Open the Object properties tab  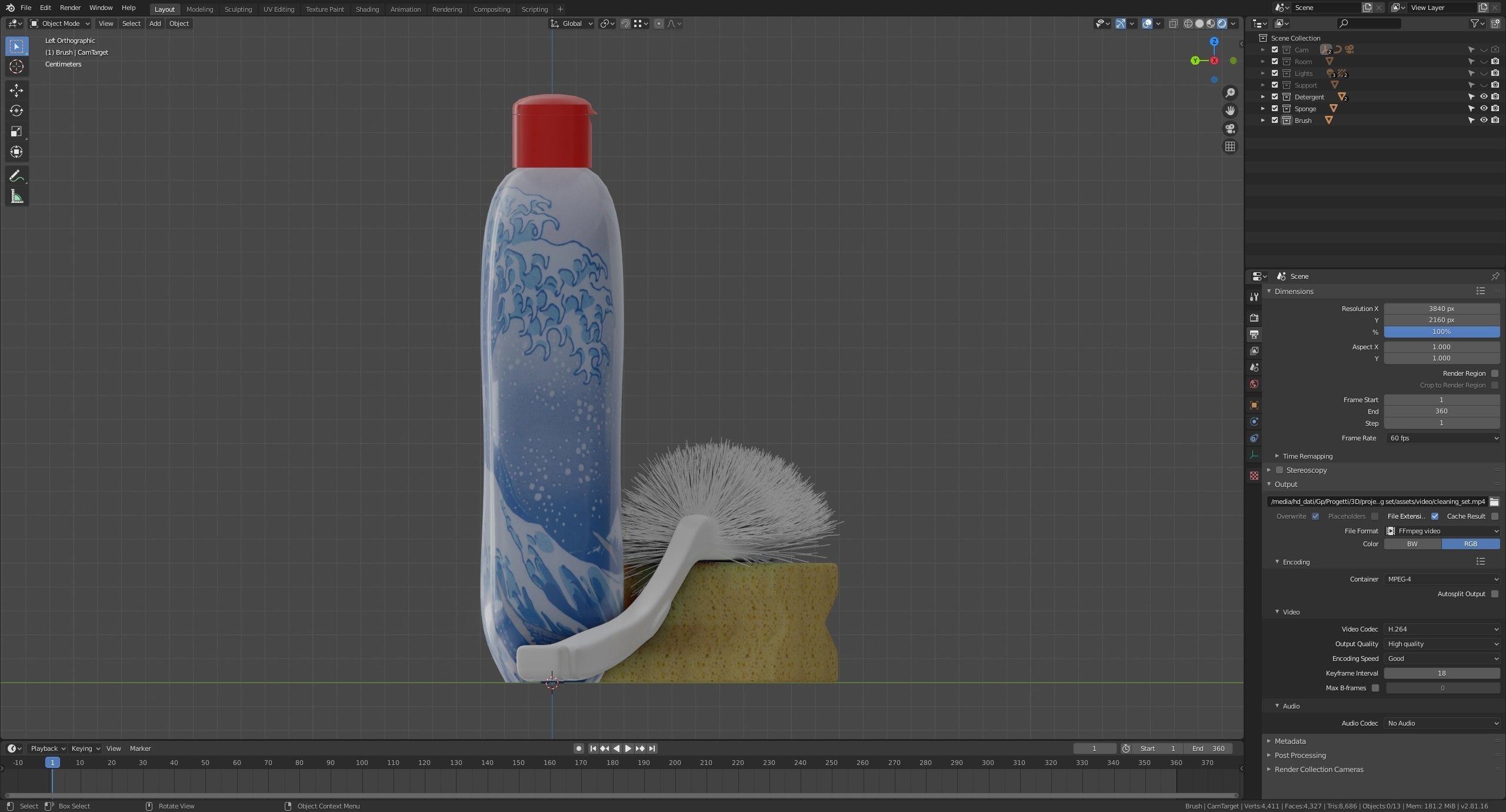coord(1254,405)
